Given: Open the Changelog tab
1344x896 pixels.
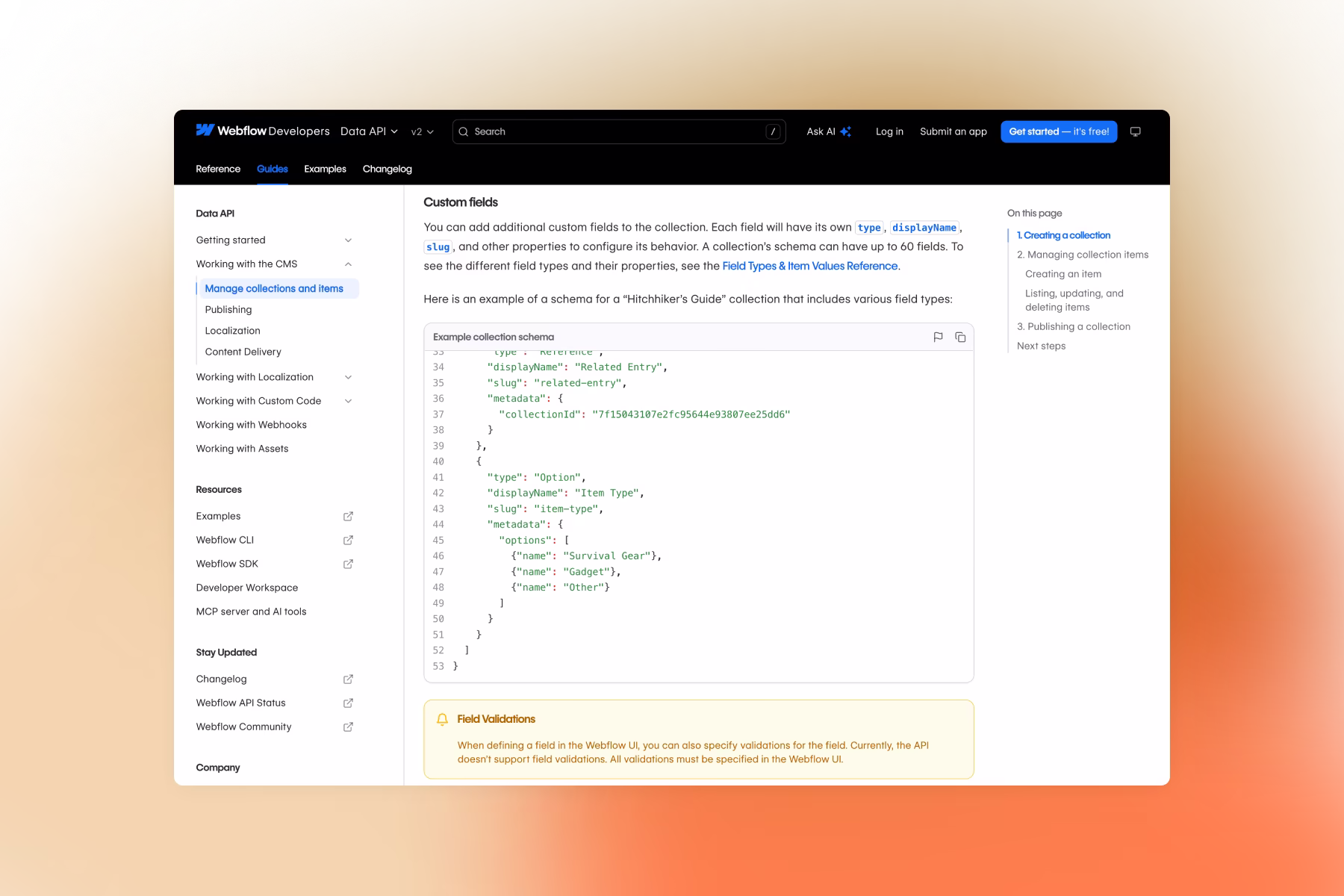Looking at the screenshot, I should (x=387, y=169).
